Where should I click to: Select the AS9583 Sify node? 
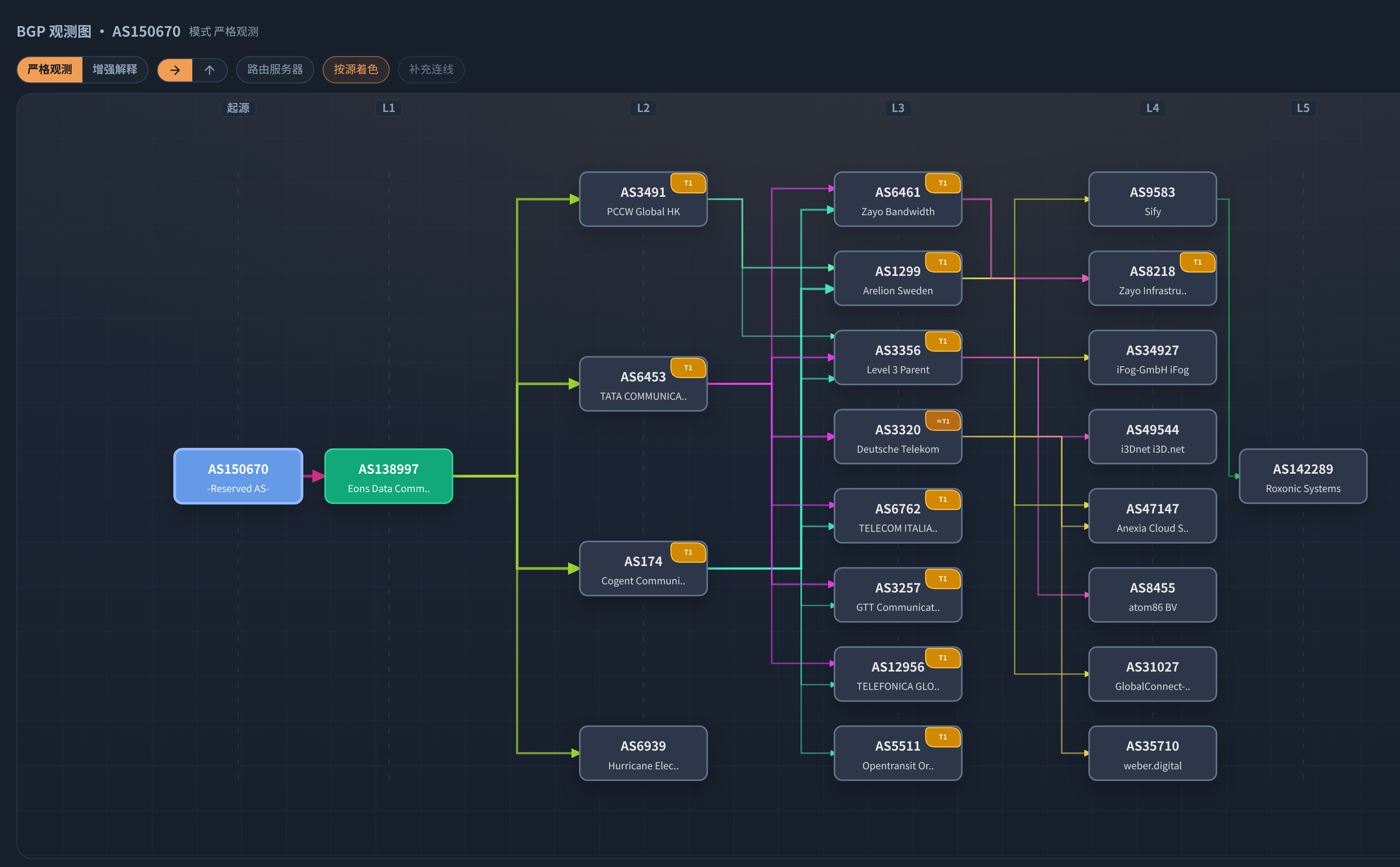[1152, 199]
